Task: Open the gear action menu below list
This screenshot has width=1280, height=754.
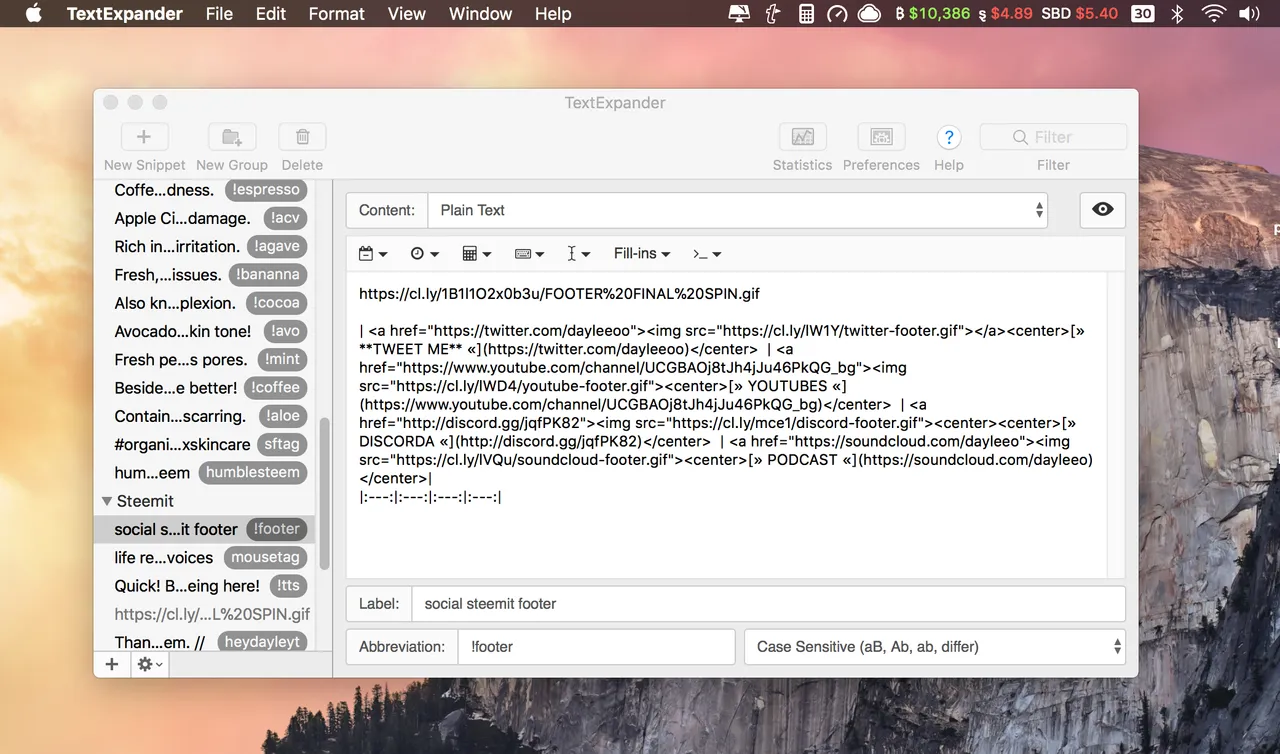Action: (150, 664)
